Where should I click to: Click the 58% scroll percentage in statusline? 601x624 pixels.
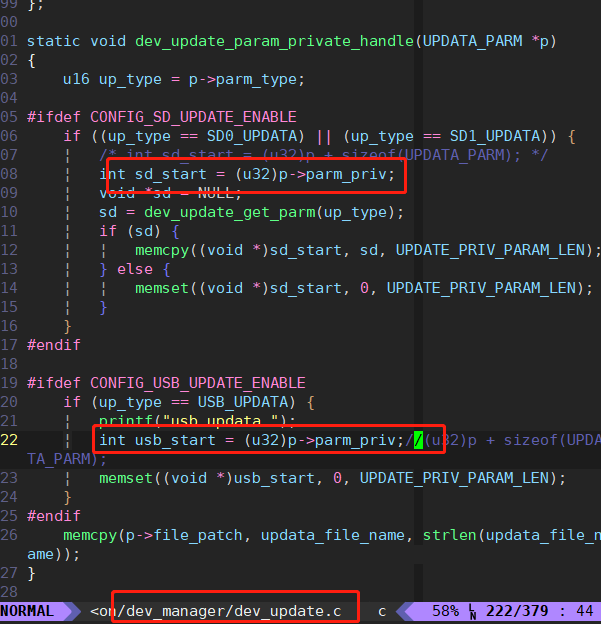(445, 611)
